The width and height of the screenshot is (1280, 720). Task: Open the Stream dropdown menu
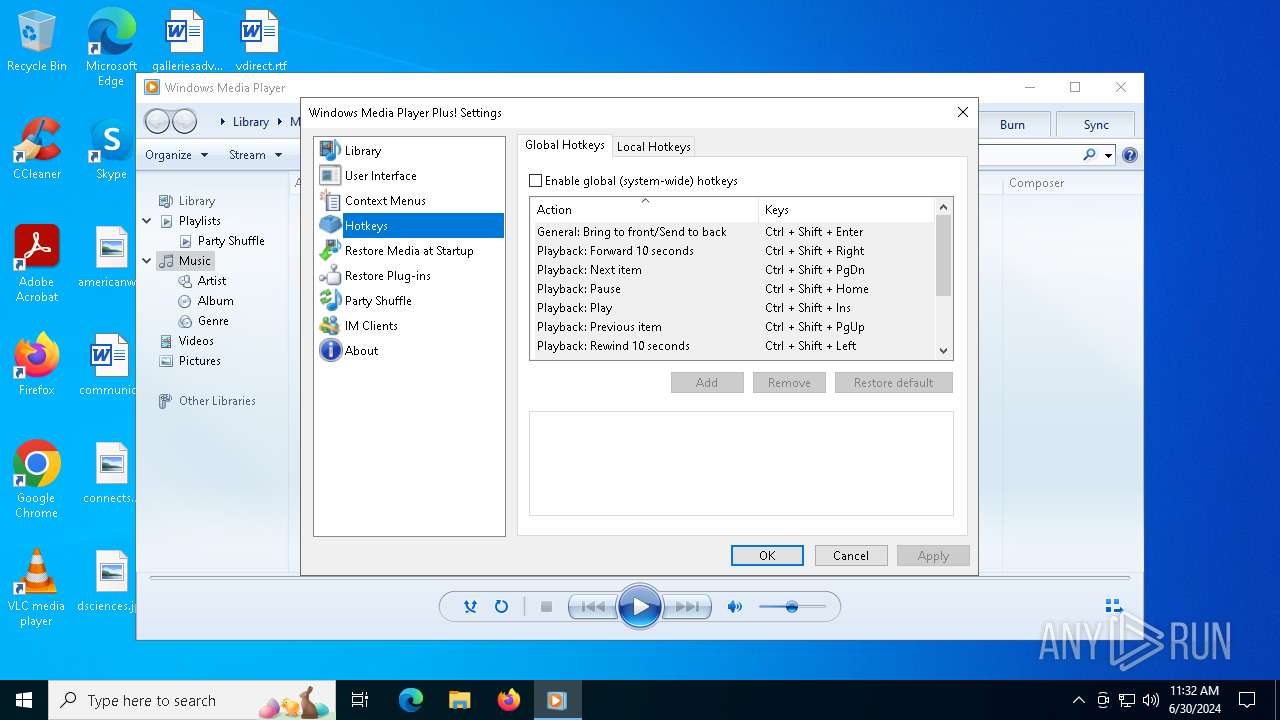pyautogui.click(x=255, y=155)
